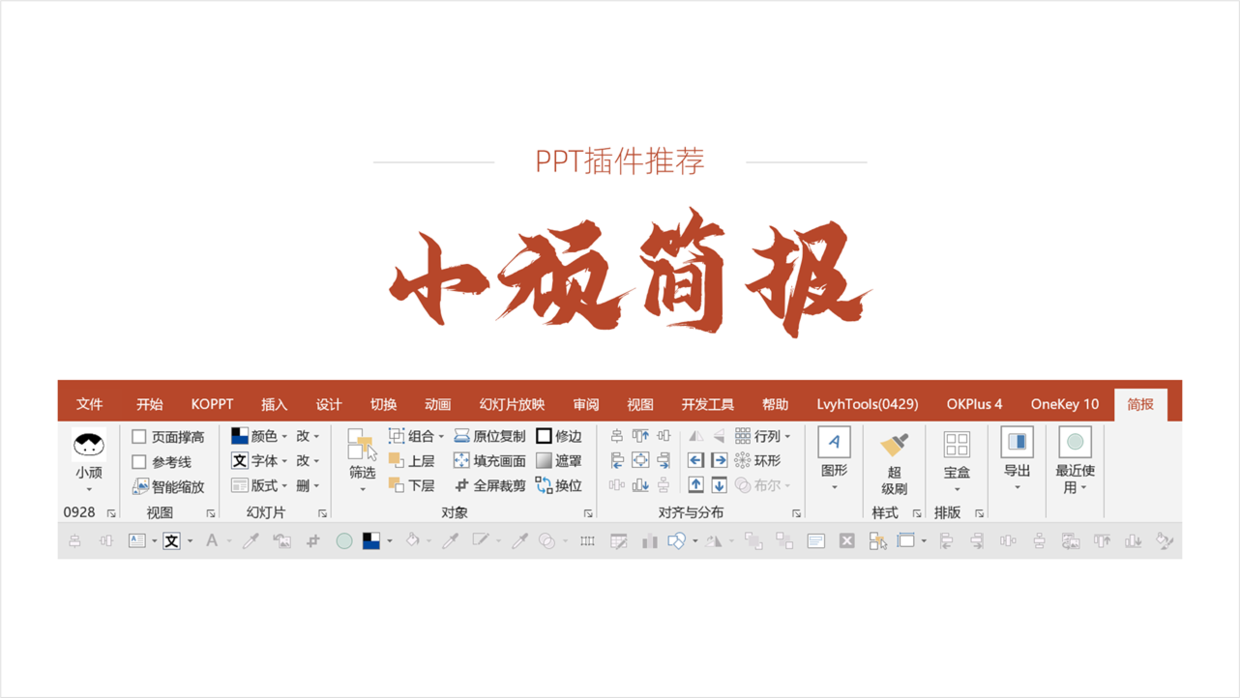Viewport: 1240px width, 698px height.
Task: Click black-blue color swatch in quick toolbar
Action: tap(371, 541)
